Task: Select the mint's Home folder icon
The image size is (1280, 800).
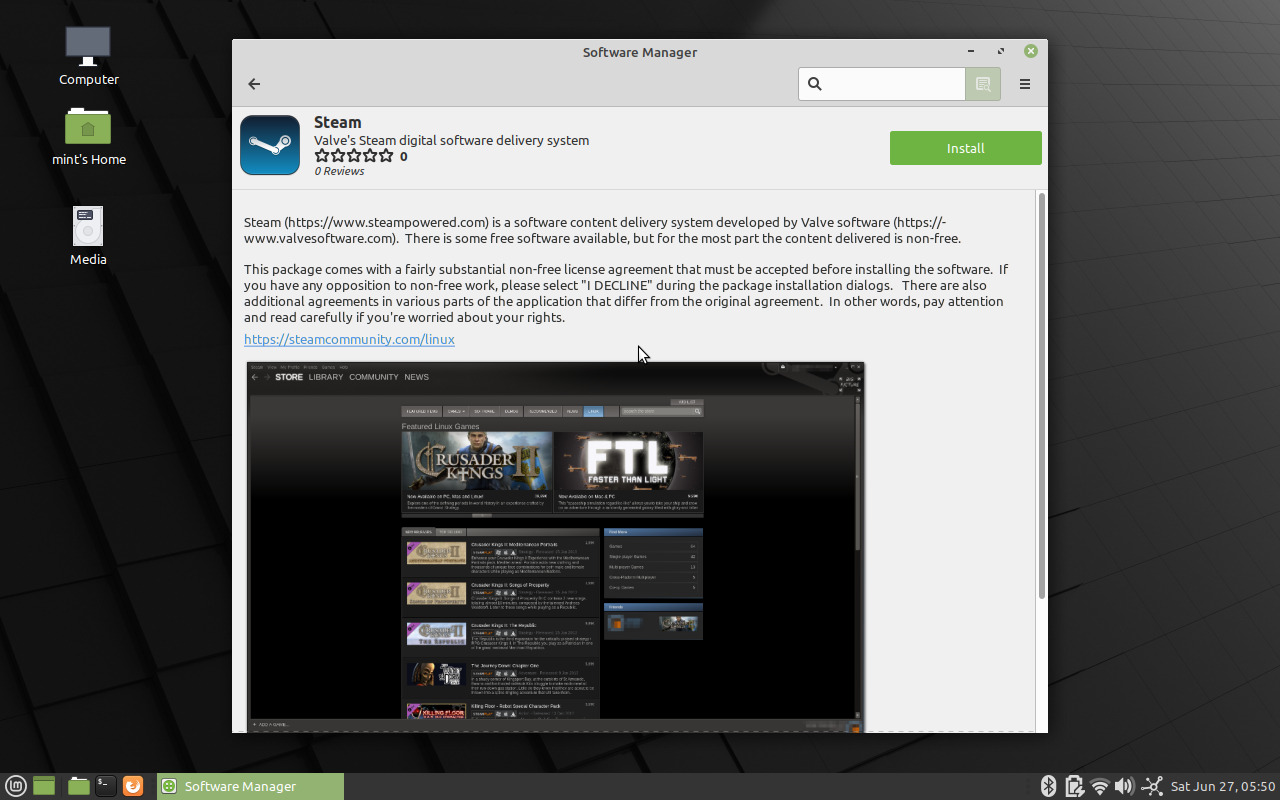Action: pyautogui.click(x=88, y=136)
